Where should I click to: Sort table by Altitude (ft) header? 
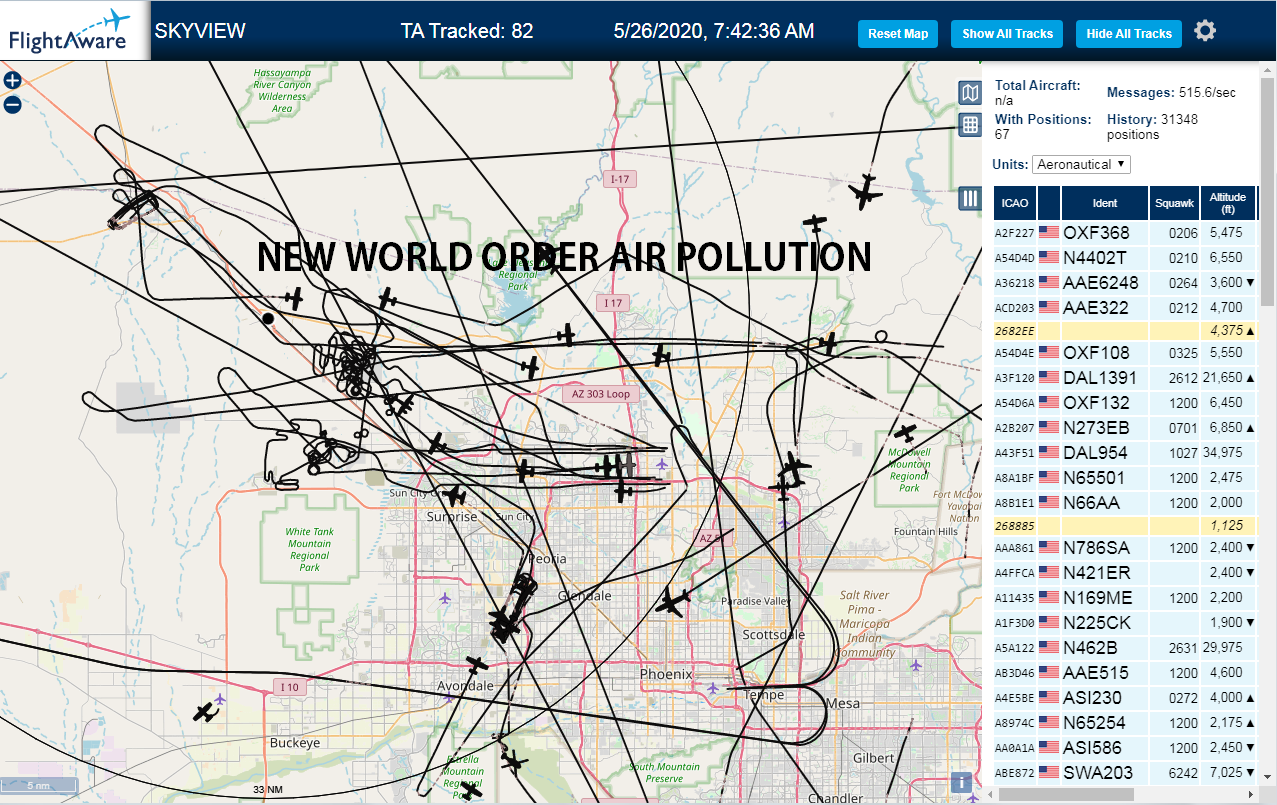(x=1227, y=203)
